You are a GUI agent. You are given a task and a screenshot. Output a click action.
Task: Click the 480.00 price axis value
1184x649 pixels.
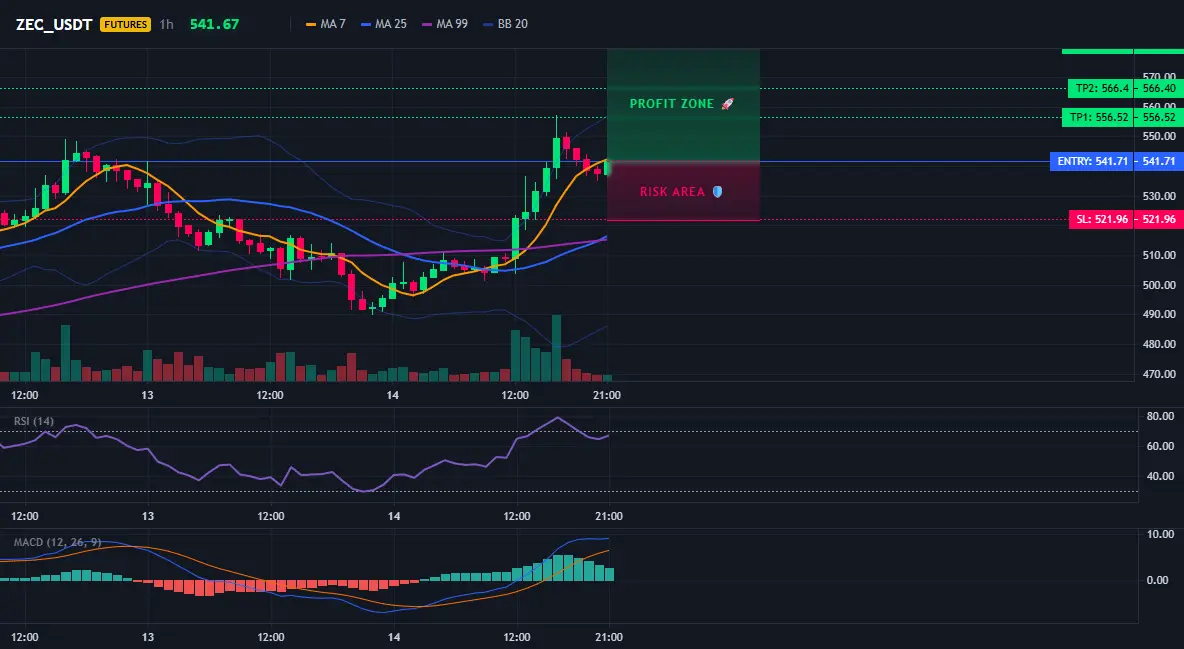(x=1159, y=345)
